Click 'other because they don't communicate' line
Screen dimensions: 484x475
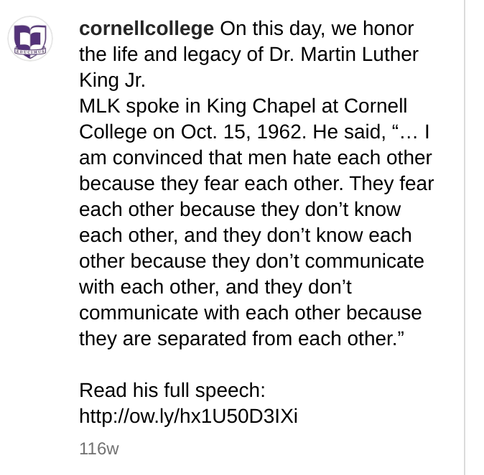252,261
